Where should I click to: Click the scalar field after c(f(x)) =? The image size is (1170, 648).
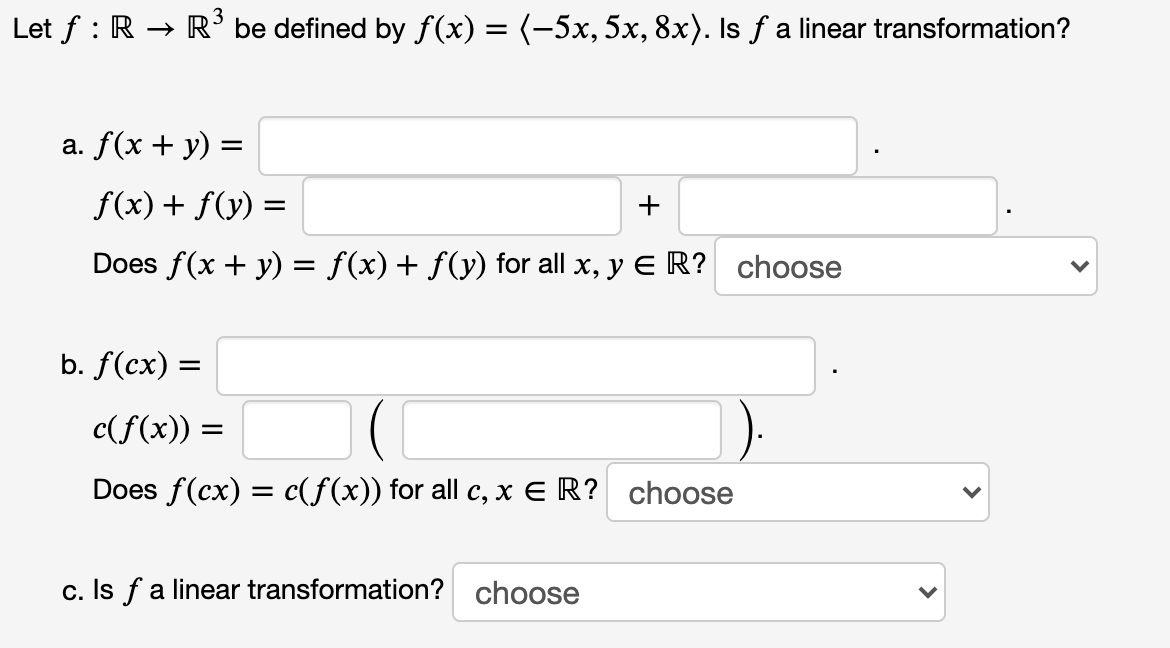tap(296, 428)
